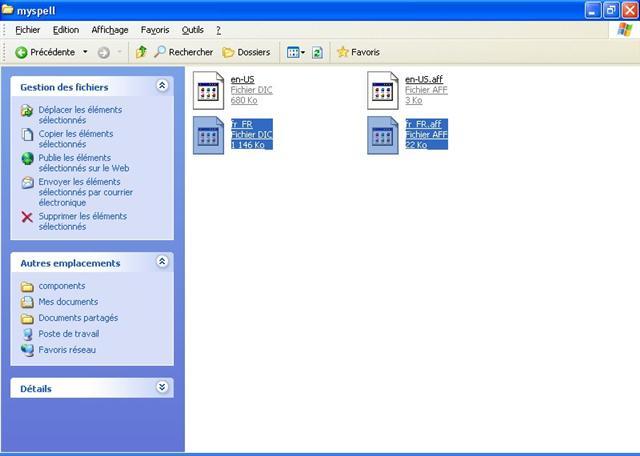Click the Windows flag logo
Image resolution: width=640 pixels, height=456 pixels.
(624, 30)
